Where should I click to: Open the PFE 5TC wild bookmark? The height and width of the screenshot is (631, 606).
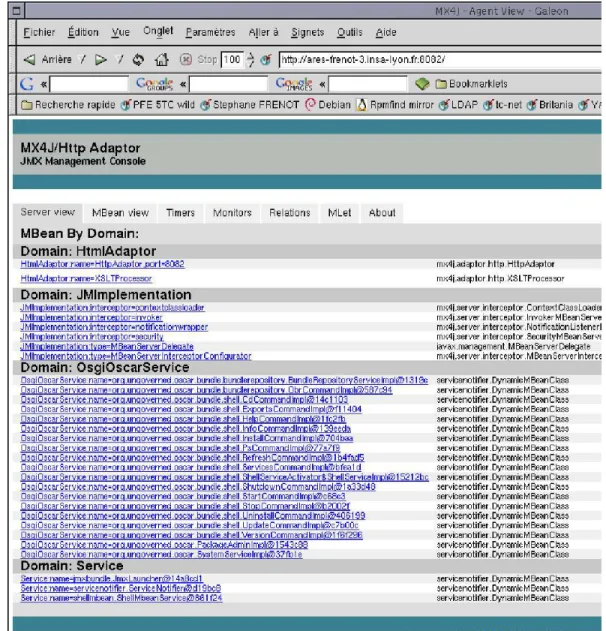[x=158, y=105]
